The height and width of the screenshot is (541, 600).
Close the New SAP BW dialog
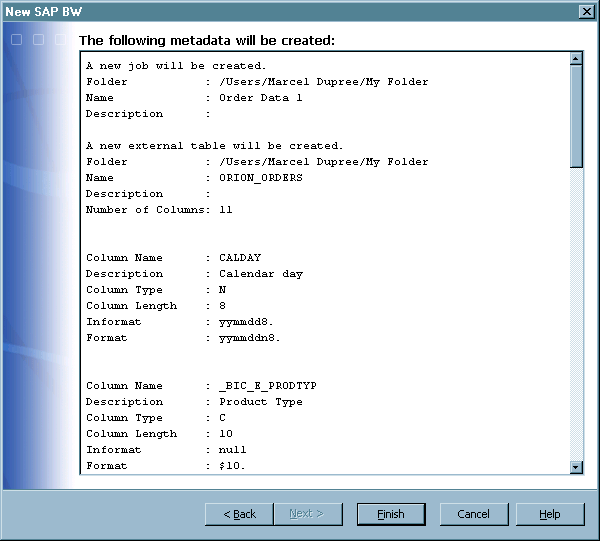click(x=587, y=10)
